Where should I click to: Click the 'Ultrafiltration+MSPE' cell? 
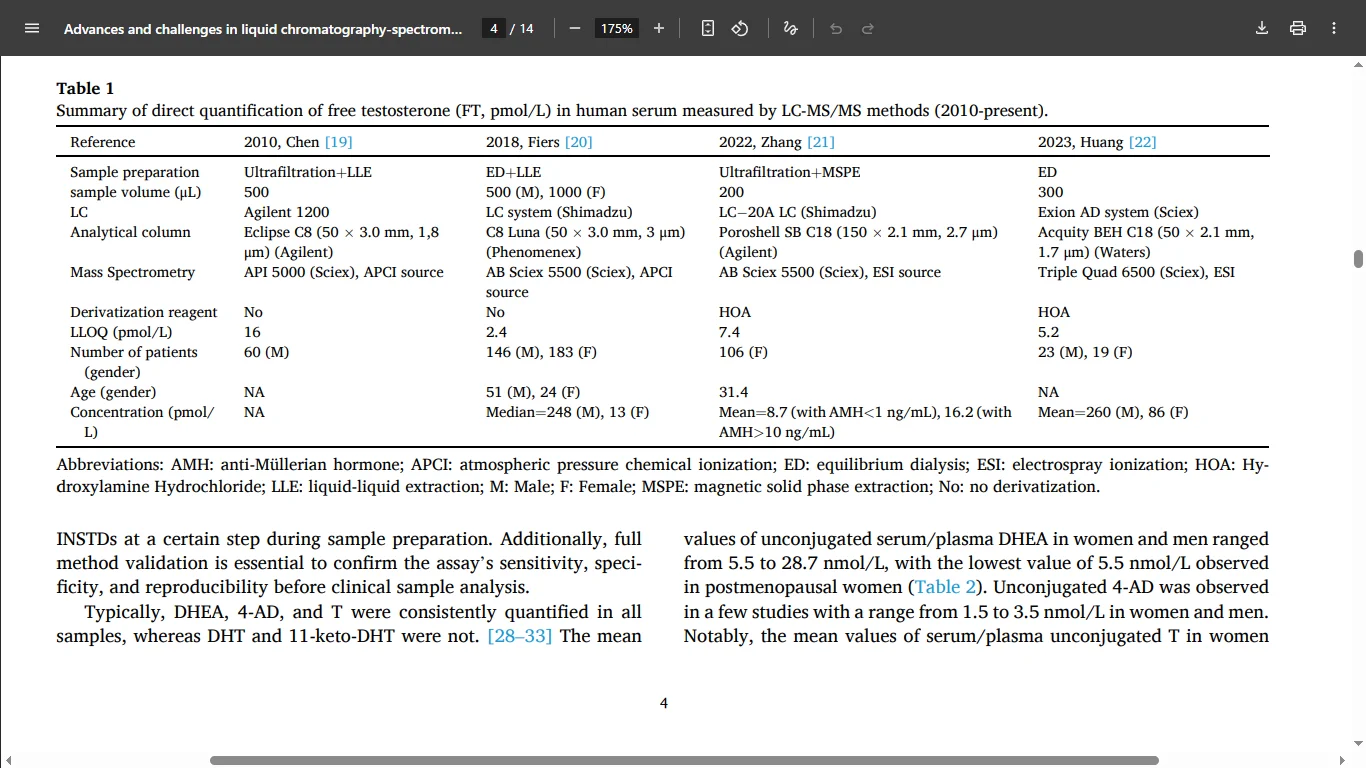point(789,172)
